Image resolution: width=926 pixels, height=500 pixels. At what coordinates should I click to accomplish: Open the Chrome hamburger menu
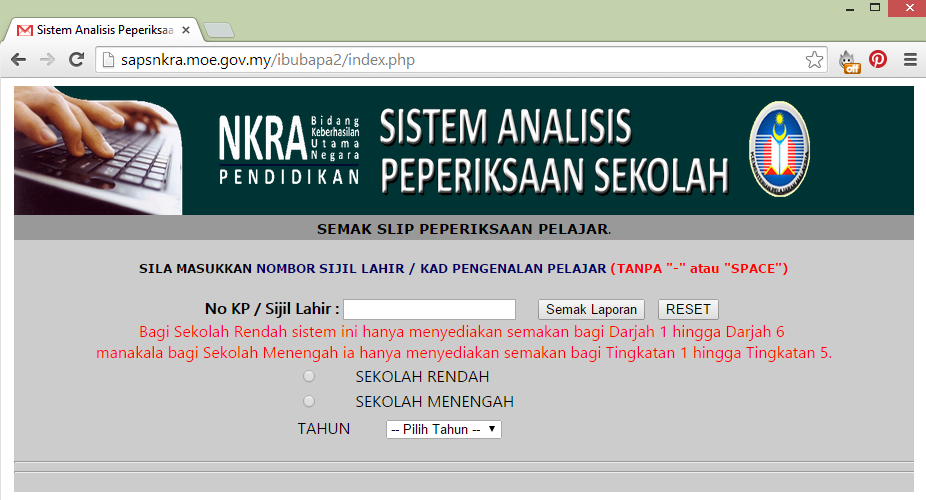point(910,60)
